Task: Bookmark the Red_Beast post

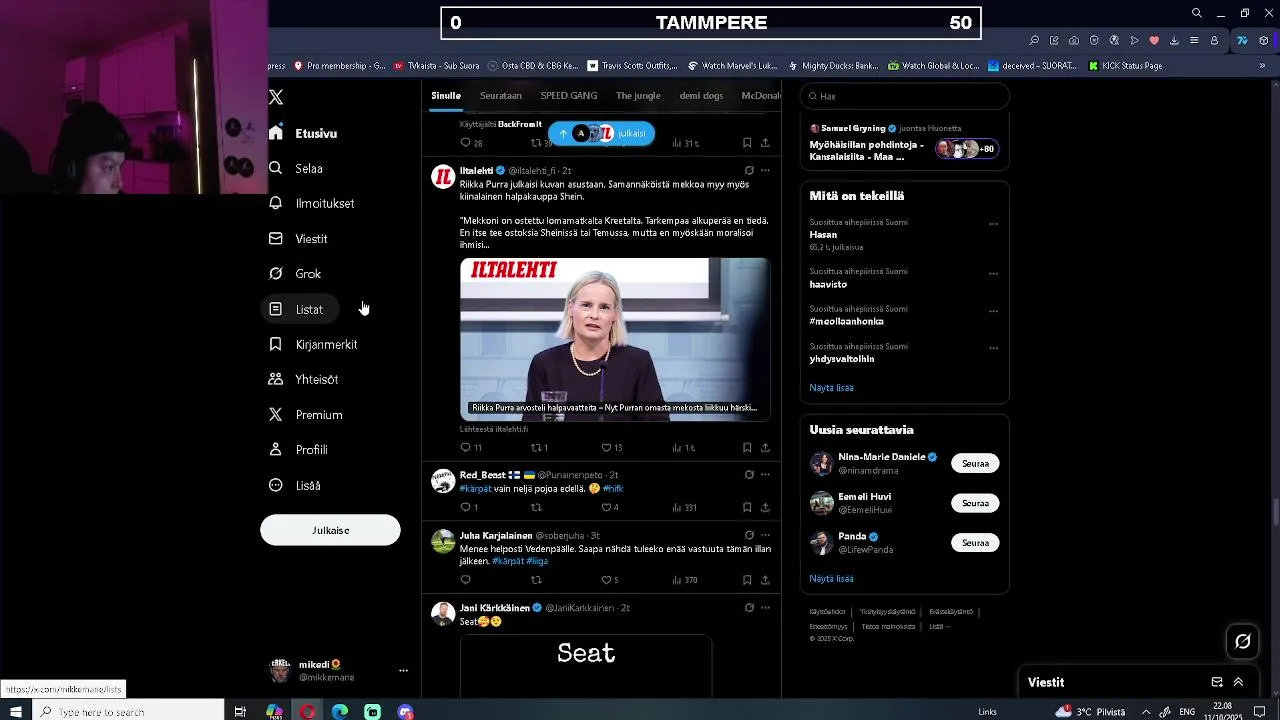Action: pos(747,508)
